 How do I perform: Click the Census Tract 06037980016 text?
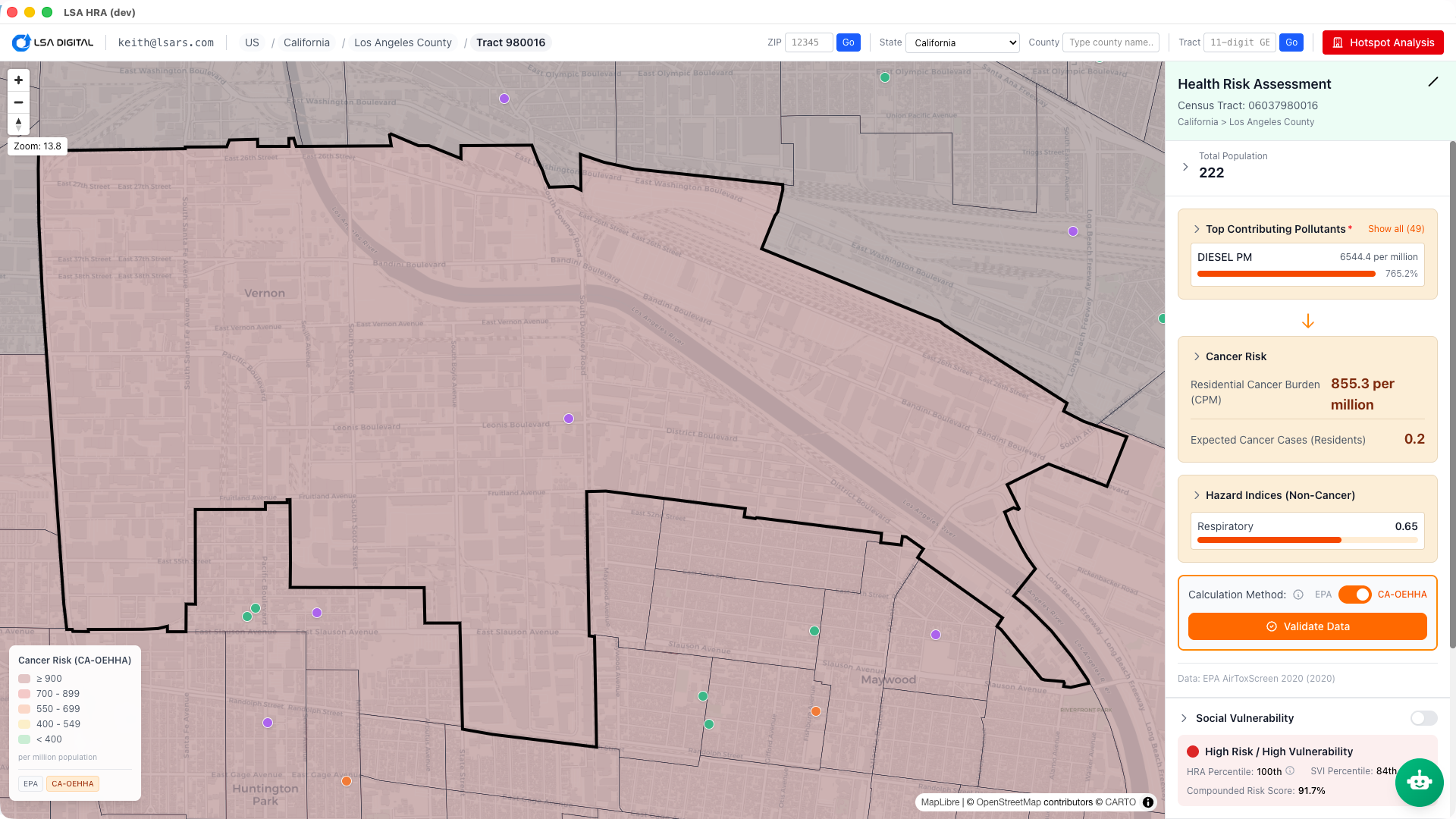coord(1247,105)
